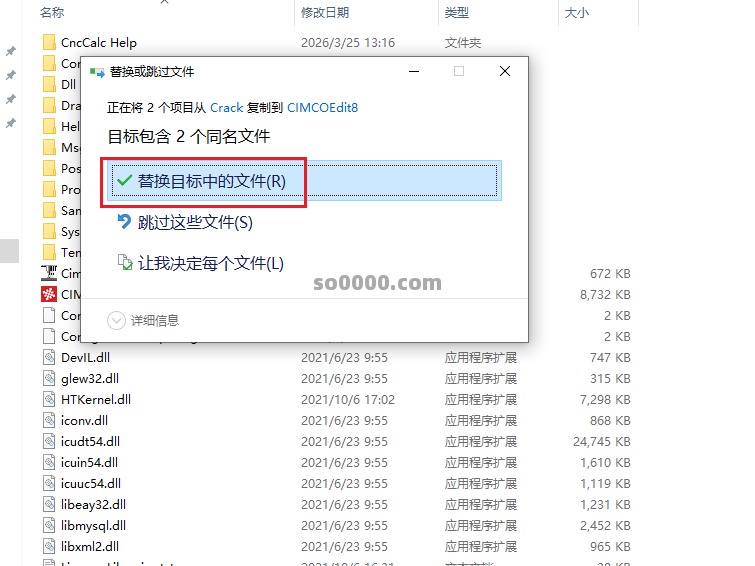Select the icuin54.dll file name
755x566 pixels.
[x=90, y=462]
